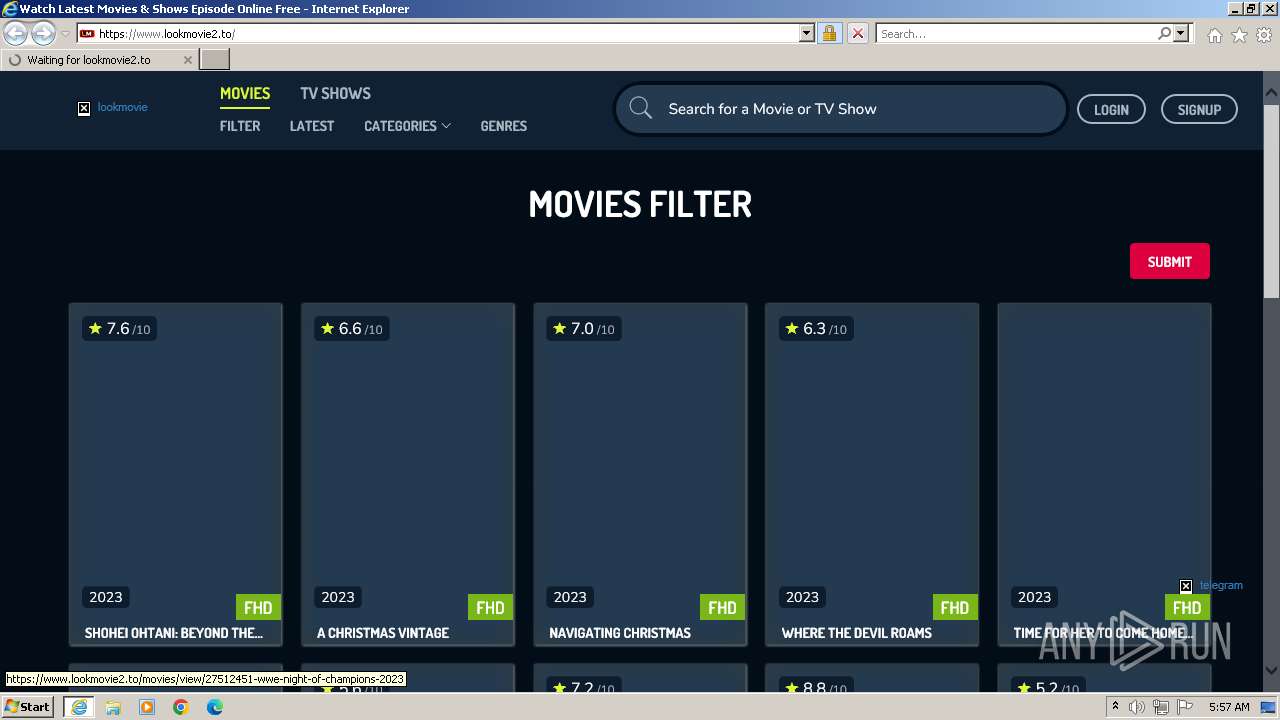
Task: Open the Start menu
Action: point(28,707)
